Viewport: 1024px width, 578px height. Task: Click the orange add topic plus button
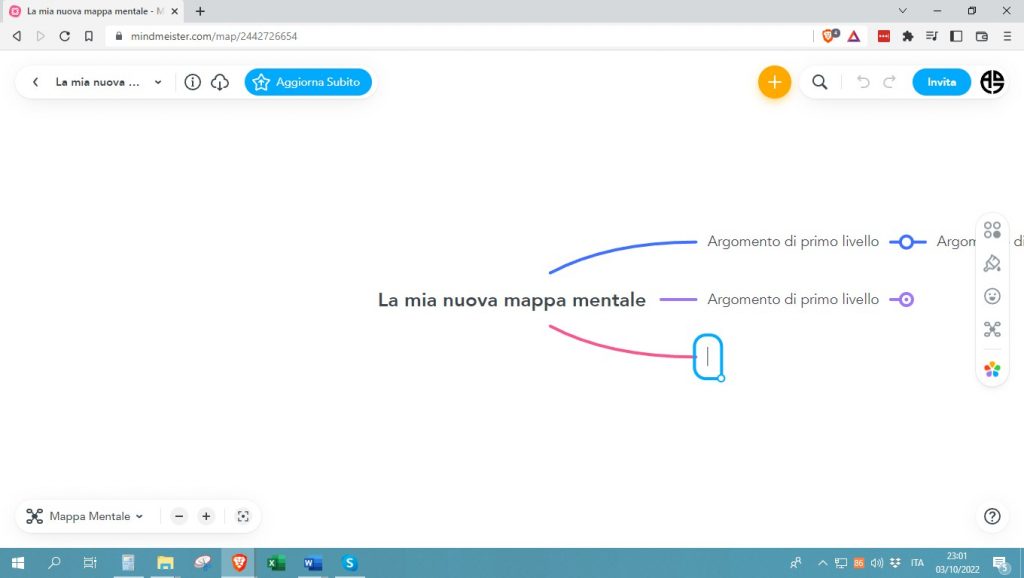click(x=774, y=82)
